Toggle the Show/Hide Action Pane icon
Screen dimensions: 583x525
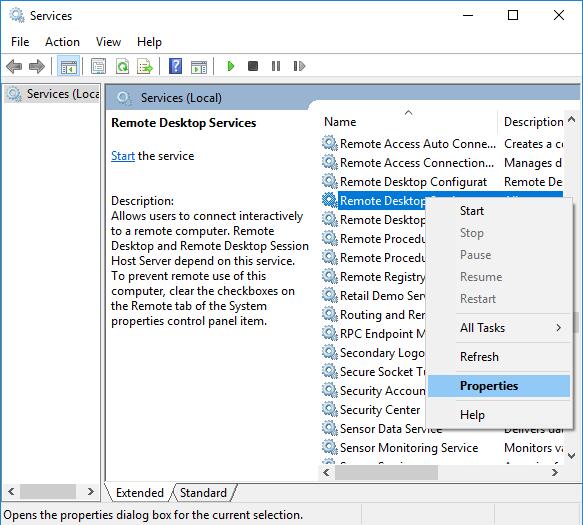199,67
